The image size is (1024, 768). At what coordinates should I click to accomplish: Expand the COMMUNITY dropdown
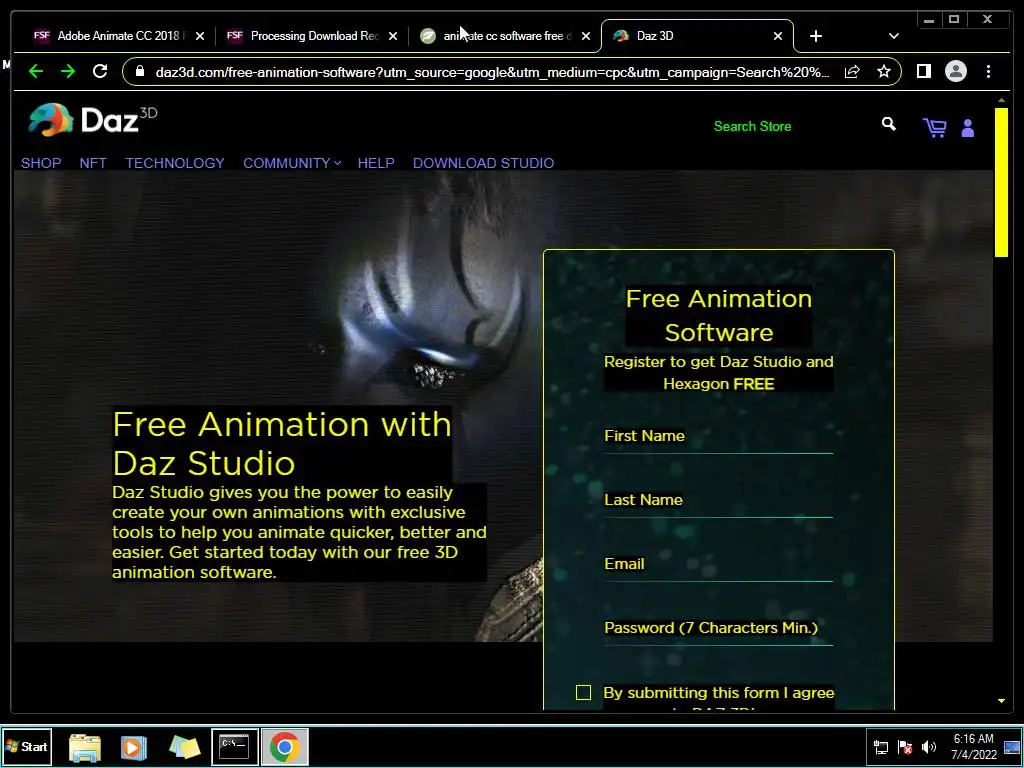coord(292,163)
